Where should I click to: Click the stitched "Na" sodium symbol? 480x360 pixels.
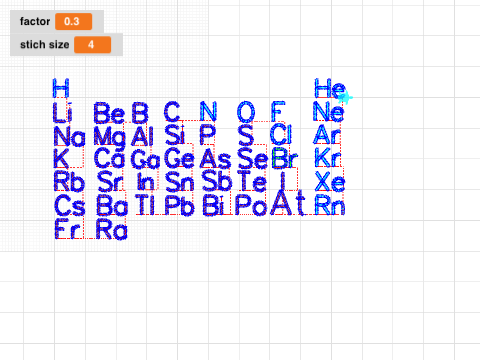point(69,137)
